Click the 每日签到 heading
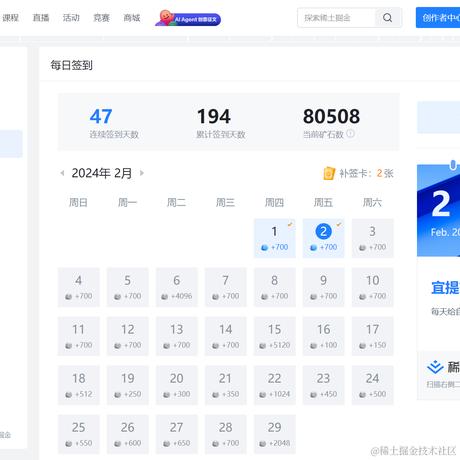 click(71, 65)
